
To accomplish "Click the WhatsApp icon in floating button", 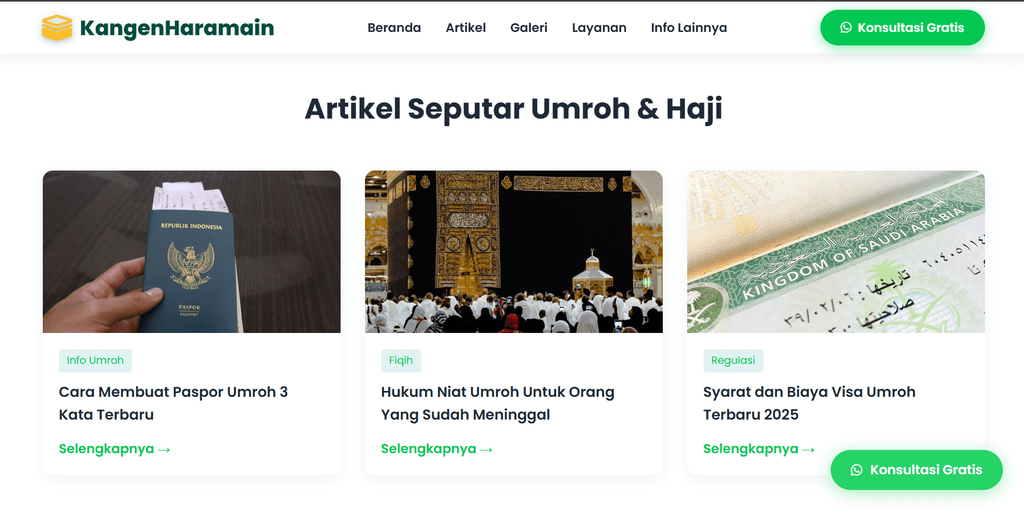I will pyautogui.click(x=856, y=470).
